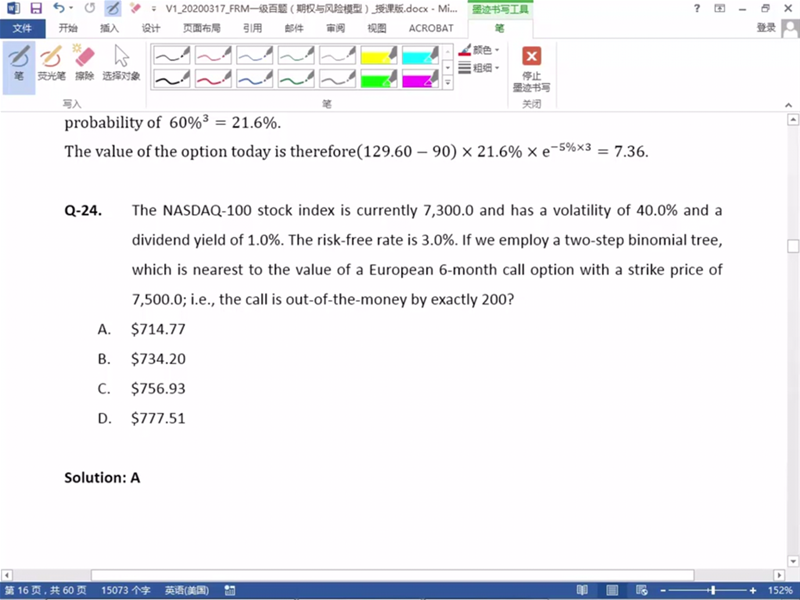Switch to Print Layout view
The width and height of the screenshot is (800, 600).
(612, 590)
